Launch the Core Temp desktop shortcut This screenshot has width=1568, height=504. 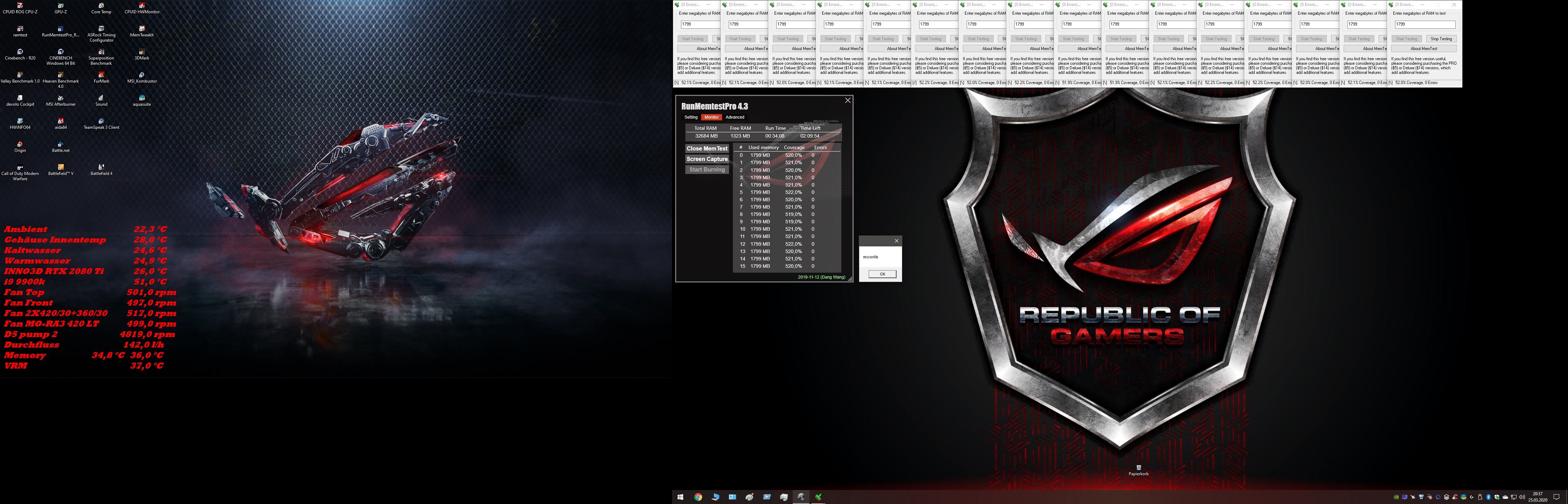(x=101, y=8)
